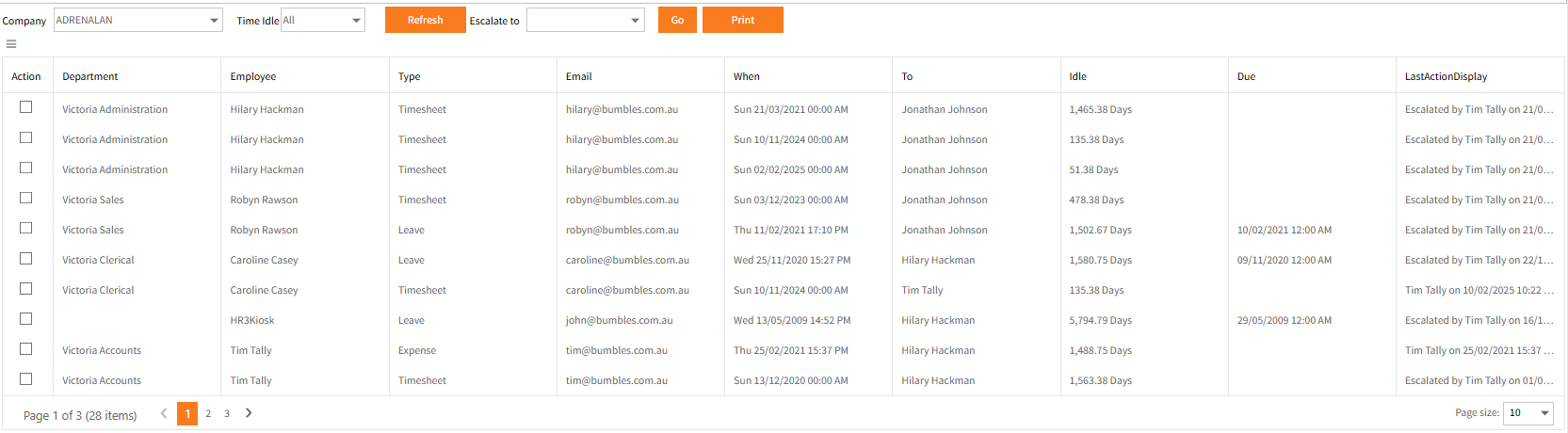This screenshot has height=433, width=1568.
Task: Sort by the Employee column header
Action: pyautogui.click(x=253, y=76)
